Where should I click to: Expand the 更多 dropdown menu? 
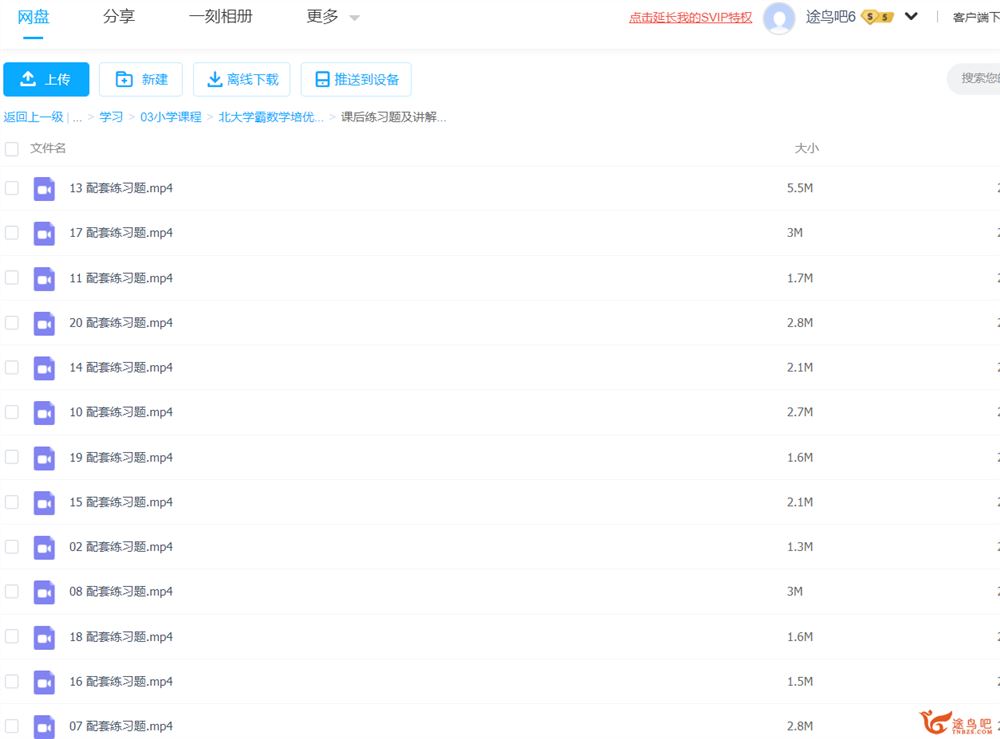[332, 17]
